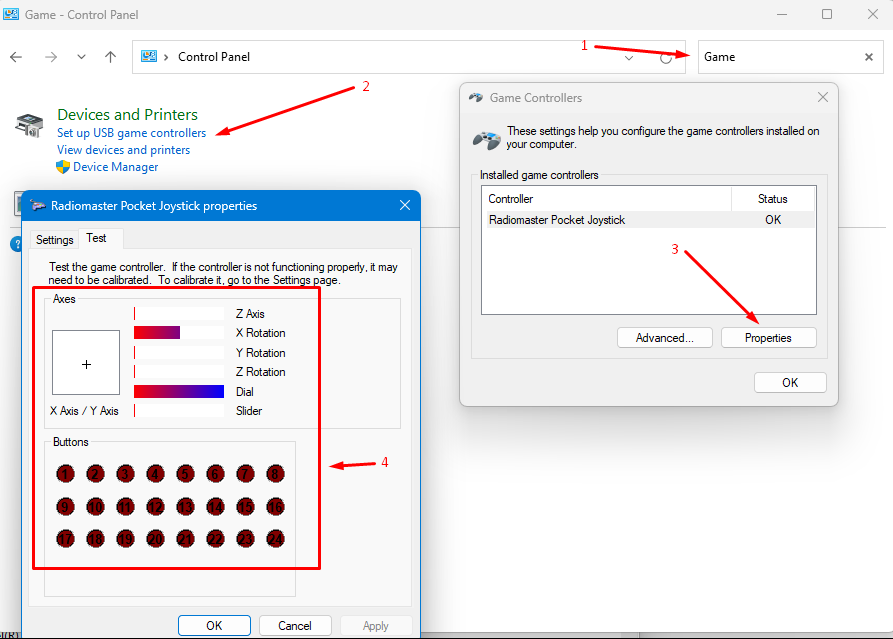Click the Devices and Printers icon
Viewport: 893px width, 639px height.
point(29,125)
